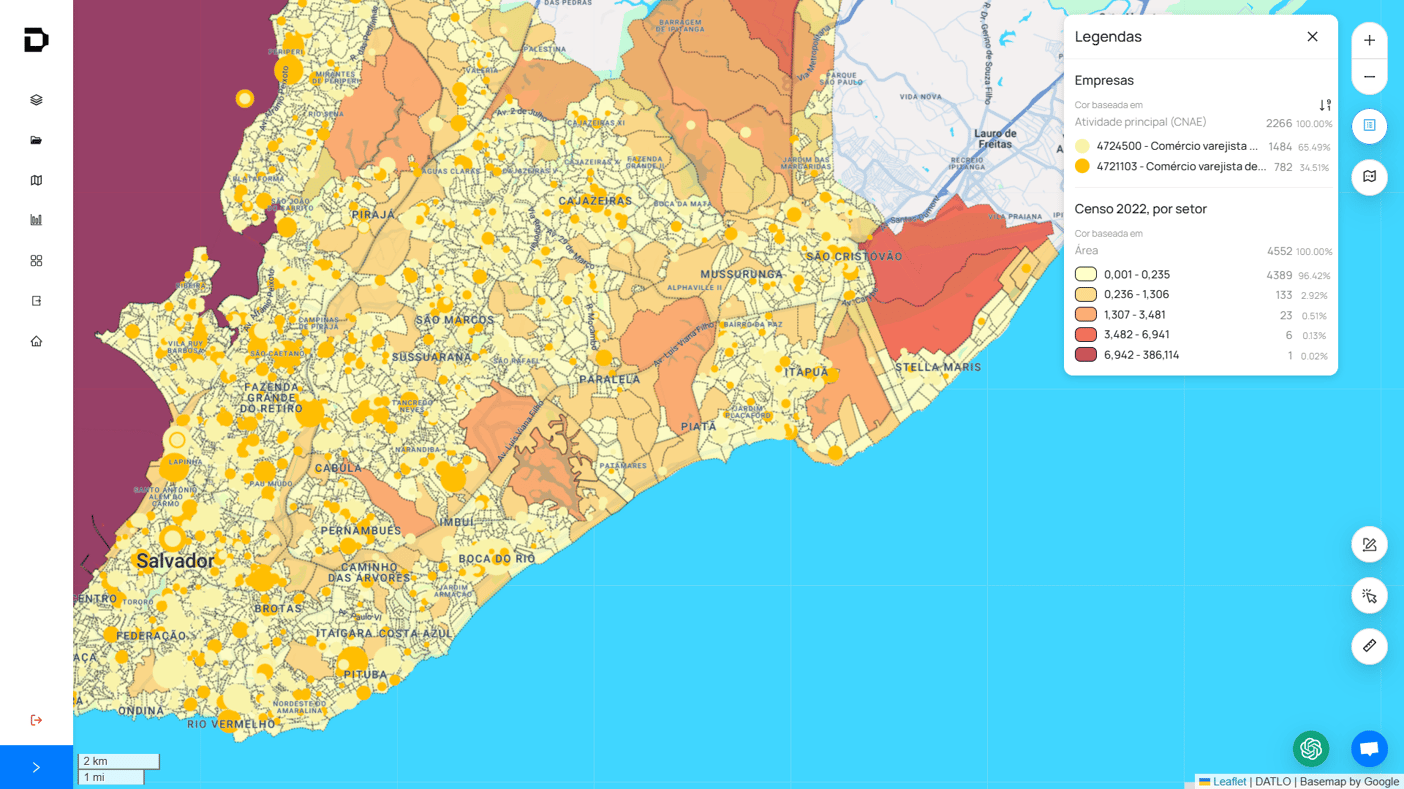The image size is (1404, 789).
Task: Toggle the 0,001 - 0,235 census legend entry
Action: (1086, 274)
